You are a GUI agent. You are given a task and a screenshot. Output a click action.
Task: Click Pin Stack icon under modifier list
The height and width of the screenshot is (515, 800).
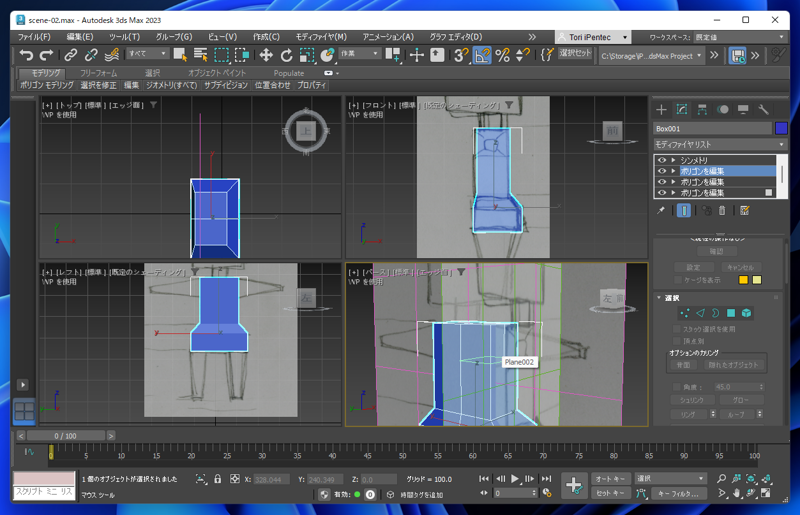coord(661,210)
